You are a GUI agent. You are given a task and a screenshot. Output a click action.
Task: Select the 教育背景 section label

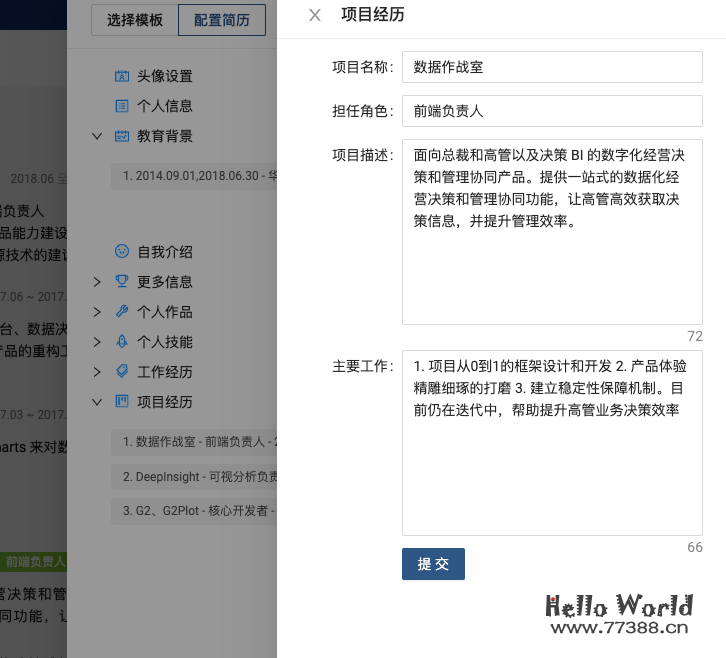[x=164, y=136]
